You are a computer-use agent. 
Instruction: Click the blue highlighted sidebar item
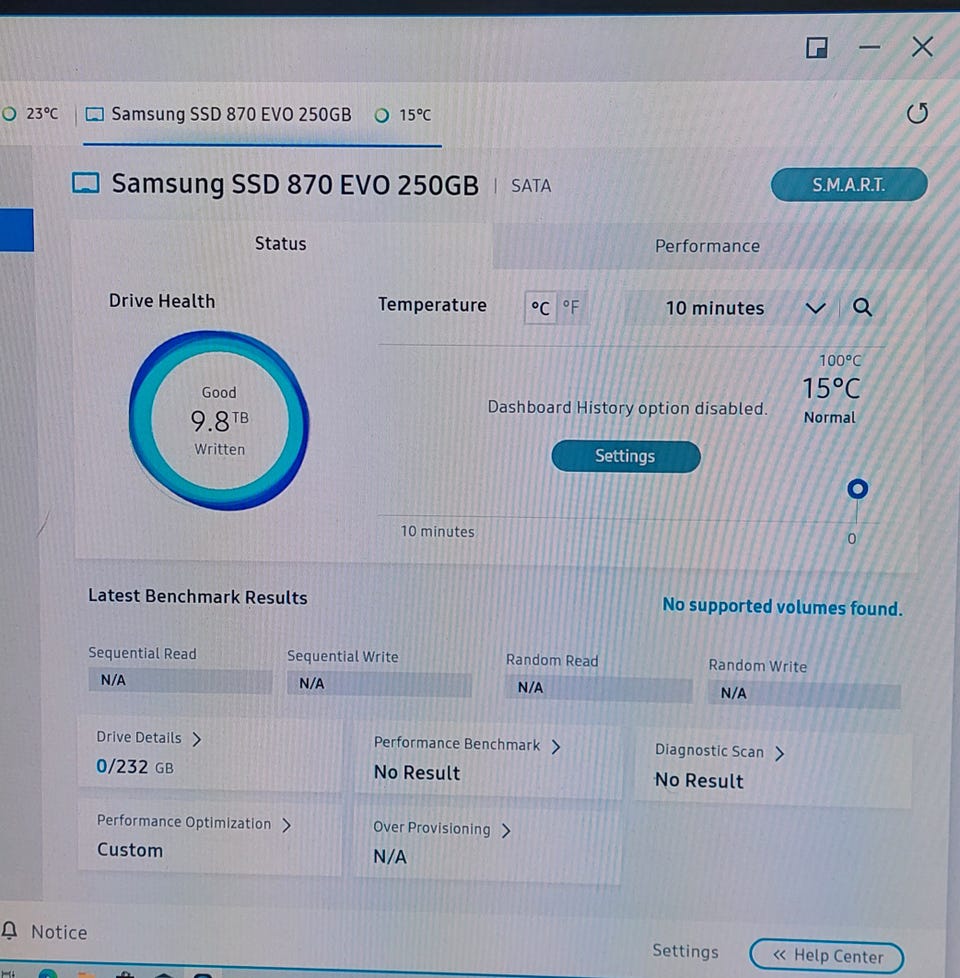(x=16, y=230)
